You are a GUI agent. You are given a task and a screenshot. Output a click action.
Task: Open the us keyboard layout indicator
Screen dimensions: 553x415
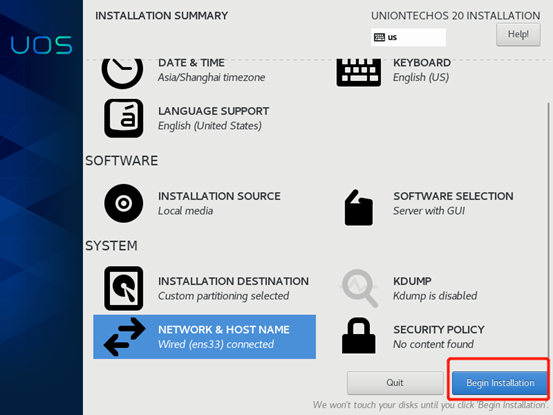[x=408, y=37]
